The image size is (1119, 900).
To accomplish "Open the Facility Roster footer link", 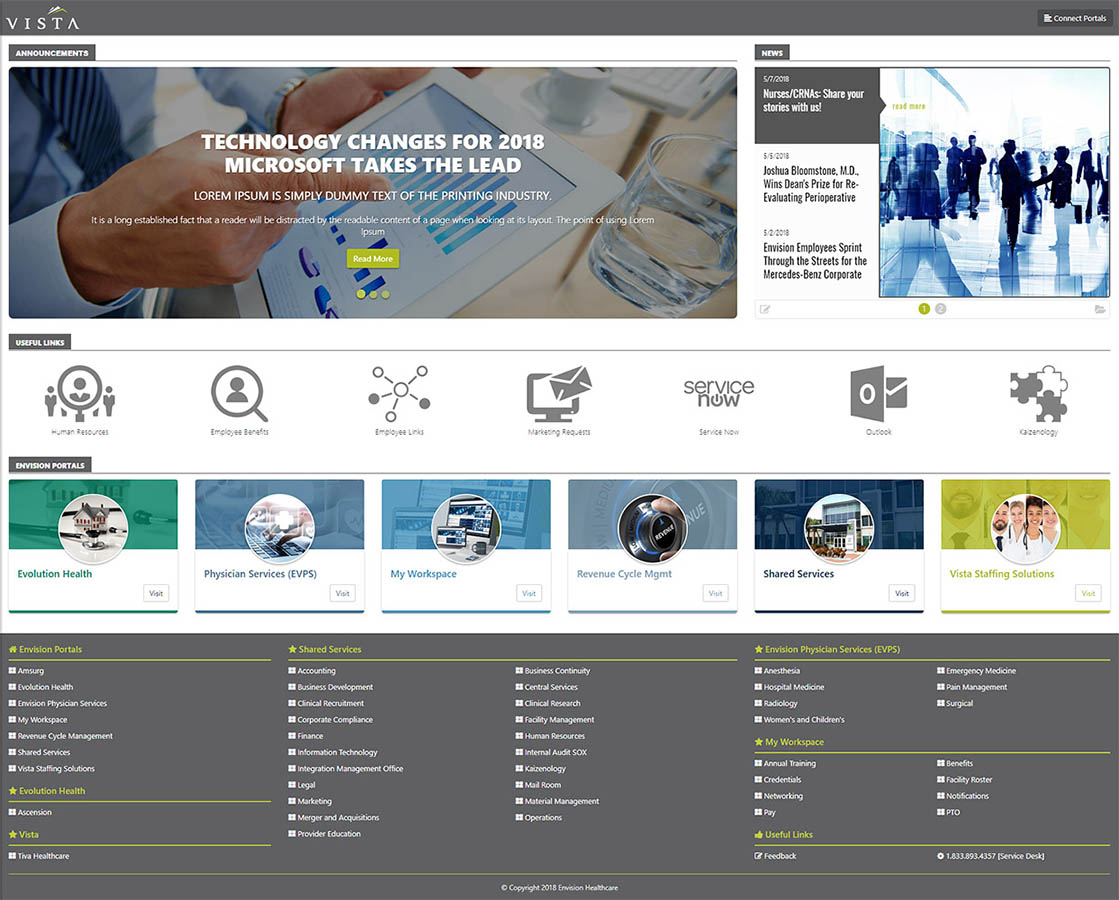I will pyautogui.click(x=969, y=780).
